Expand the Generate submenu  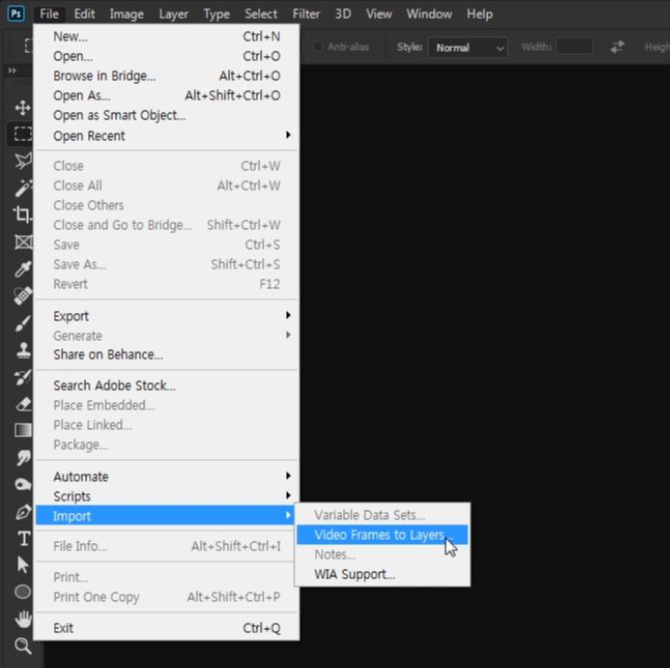pyautogui.click(x=167, y=335)
